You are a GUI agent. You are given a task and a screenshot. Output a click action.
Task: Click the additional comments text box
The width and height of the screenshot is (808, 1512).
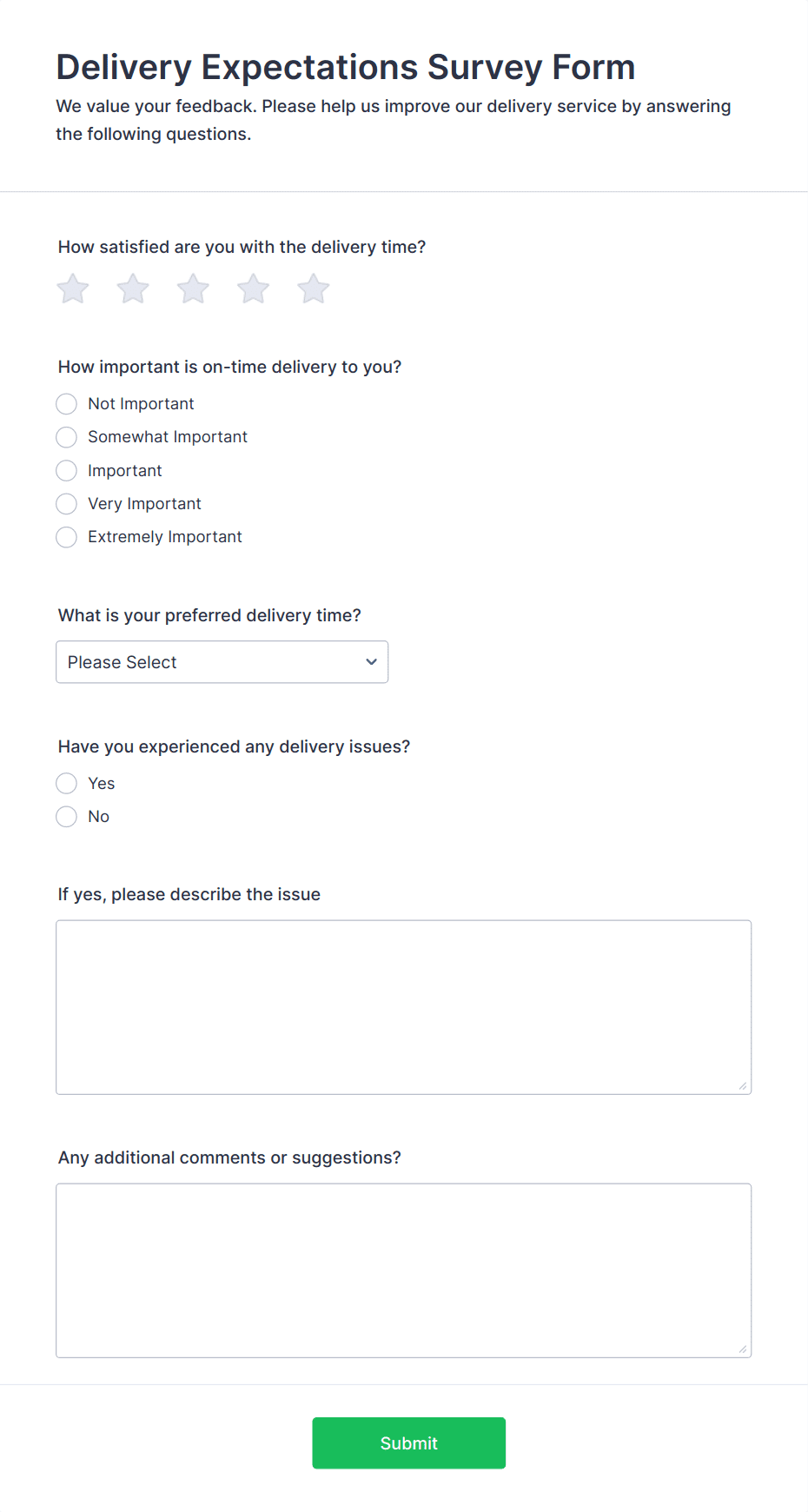pos(403,1270)
